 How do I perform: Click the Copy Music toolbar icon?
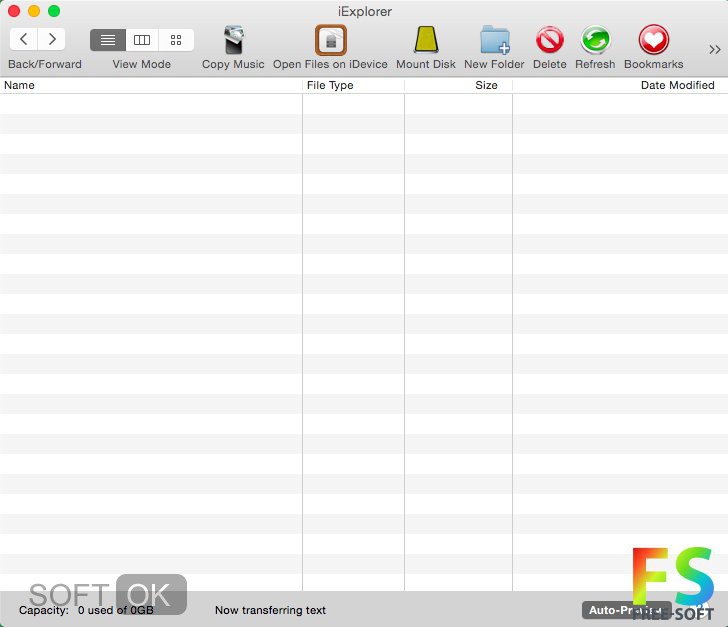[x=234, y=40]
